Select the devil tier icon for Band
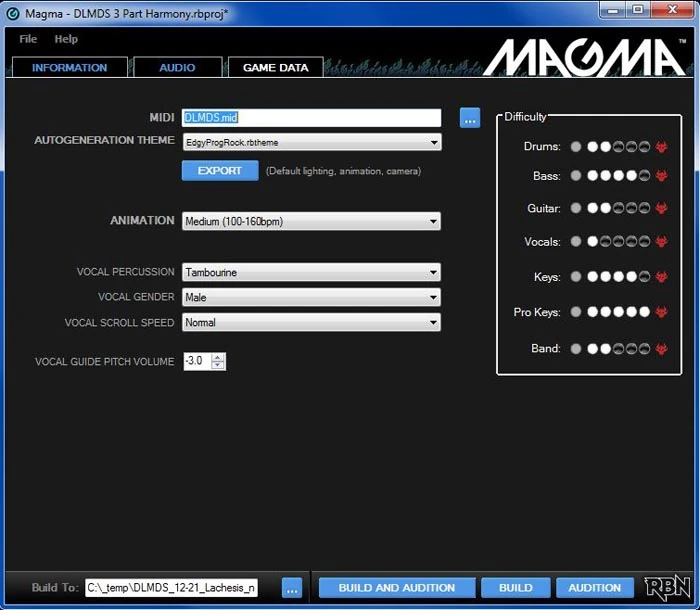Viewport: 700px width, 610px height. tap(662, 348)
